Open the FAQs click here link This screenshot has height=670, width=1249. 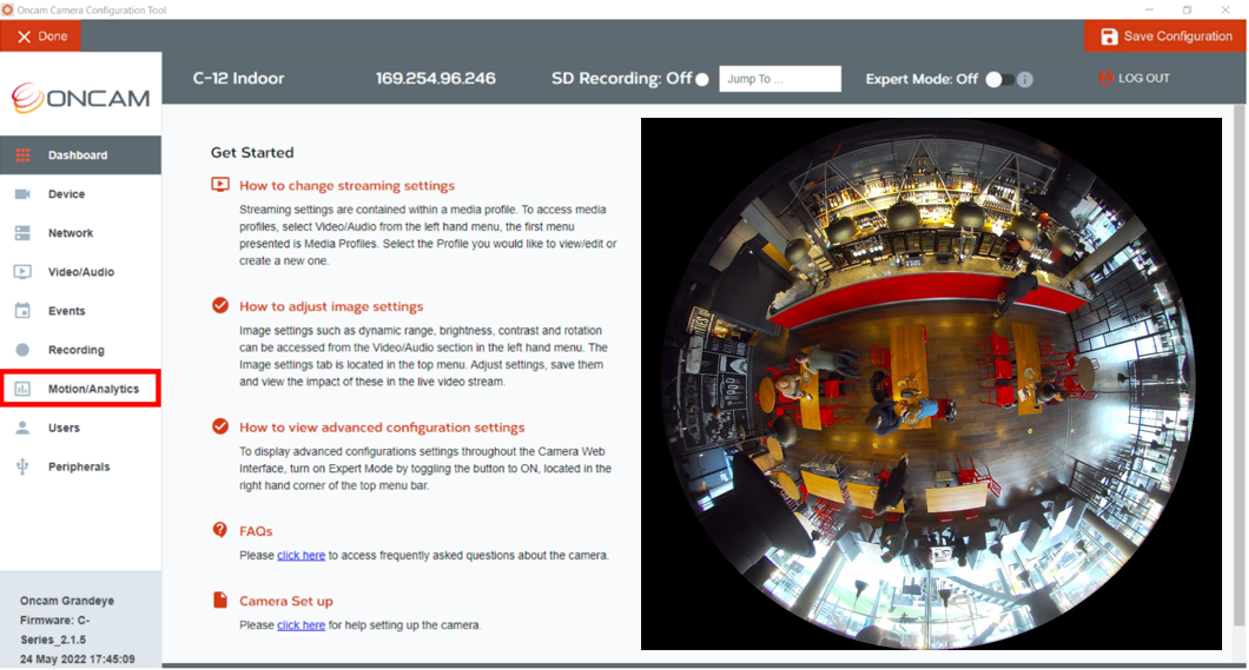[x=301, y=555]
